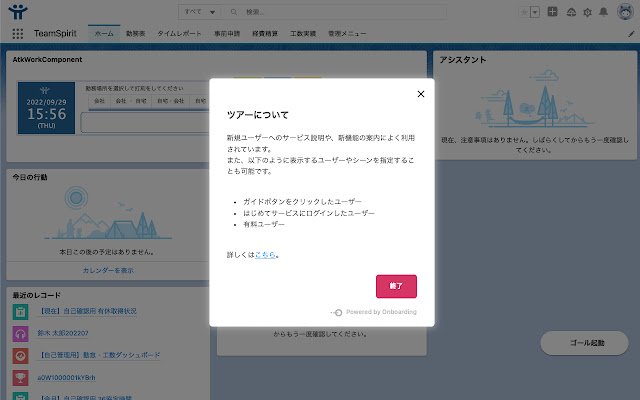Click the favorites star icon
The height and width of the screenshot is (400, 640).
(524, 12)
